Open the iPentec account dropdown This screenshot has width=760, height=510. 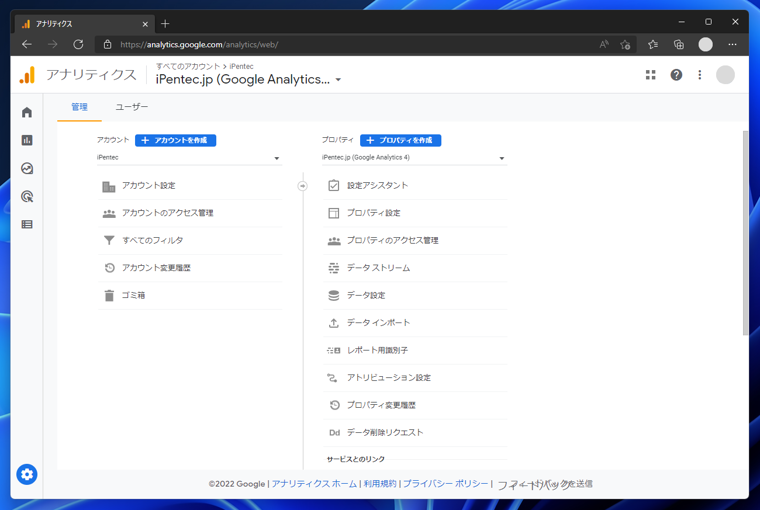click(189, 158)
